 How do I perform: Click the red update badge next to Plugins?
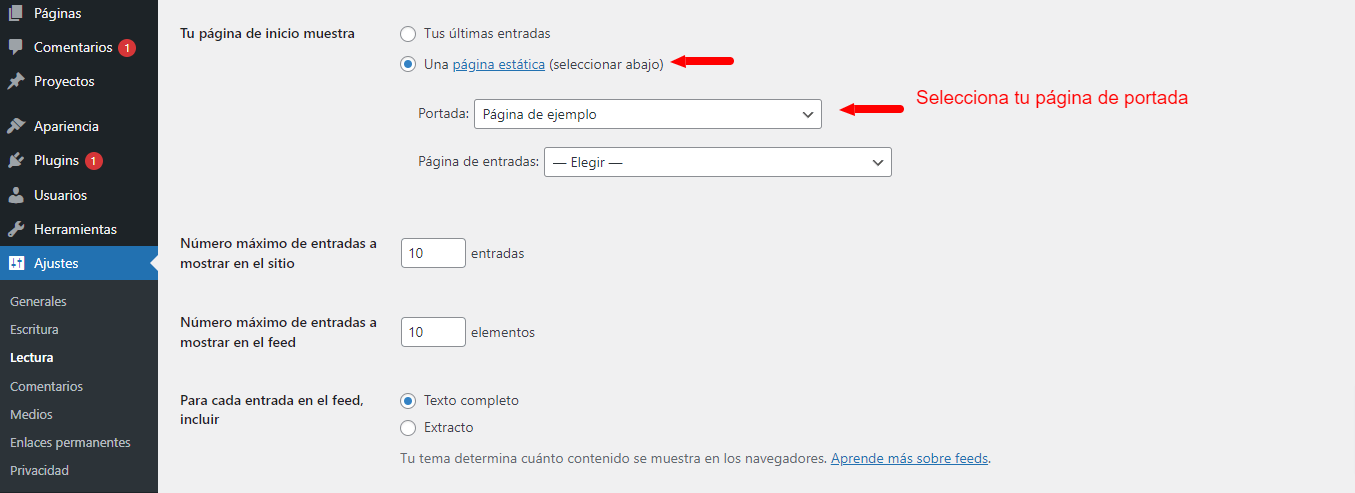(93, 160)
